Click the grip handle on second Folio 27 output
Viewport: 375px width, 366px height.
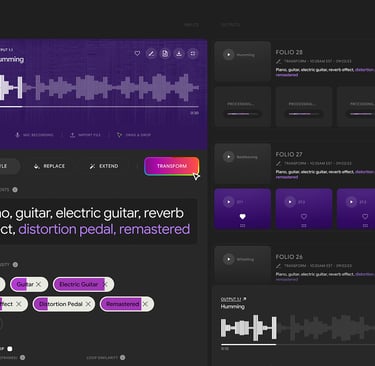[x=304, y=226]
